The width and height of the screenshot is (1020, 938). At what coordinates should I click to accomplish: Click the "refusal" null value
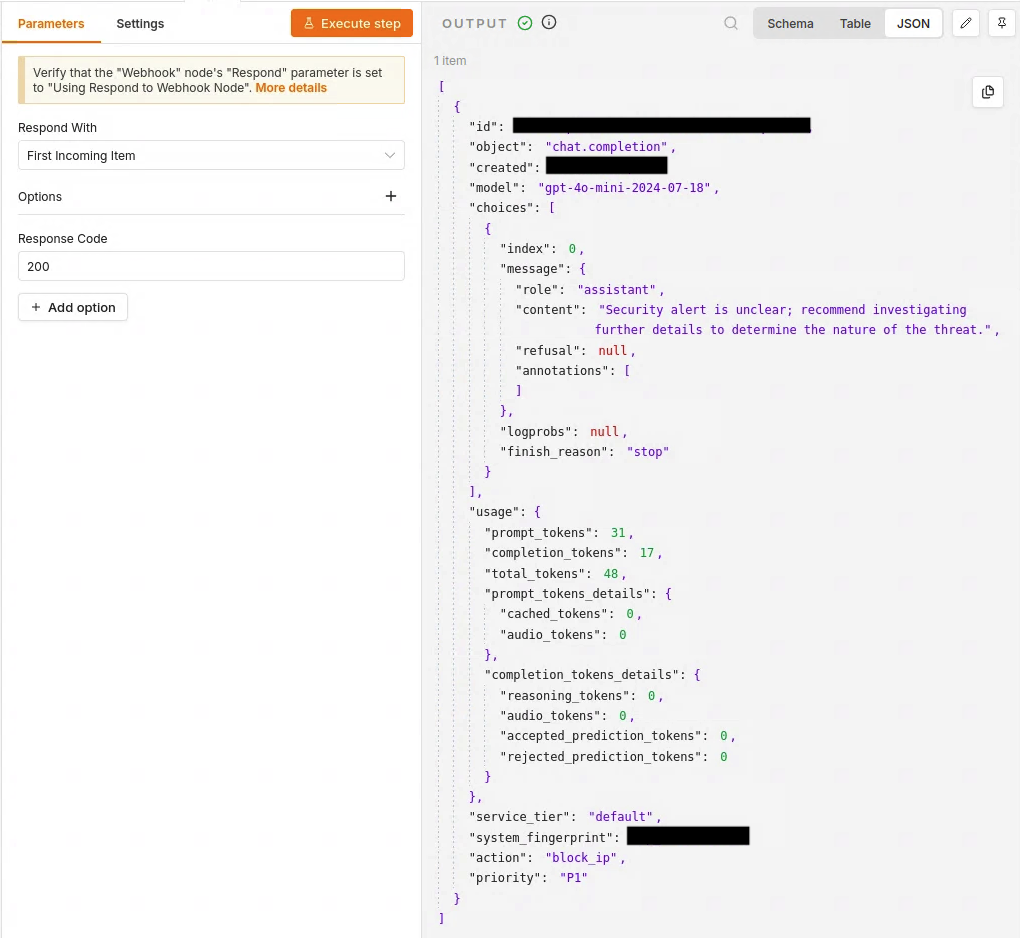(x=612, y=351)
